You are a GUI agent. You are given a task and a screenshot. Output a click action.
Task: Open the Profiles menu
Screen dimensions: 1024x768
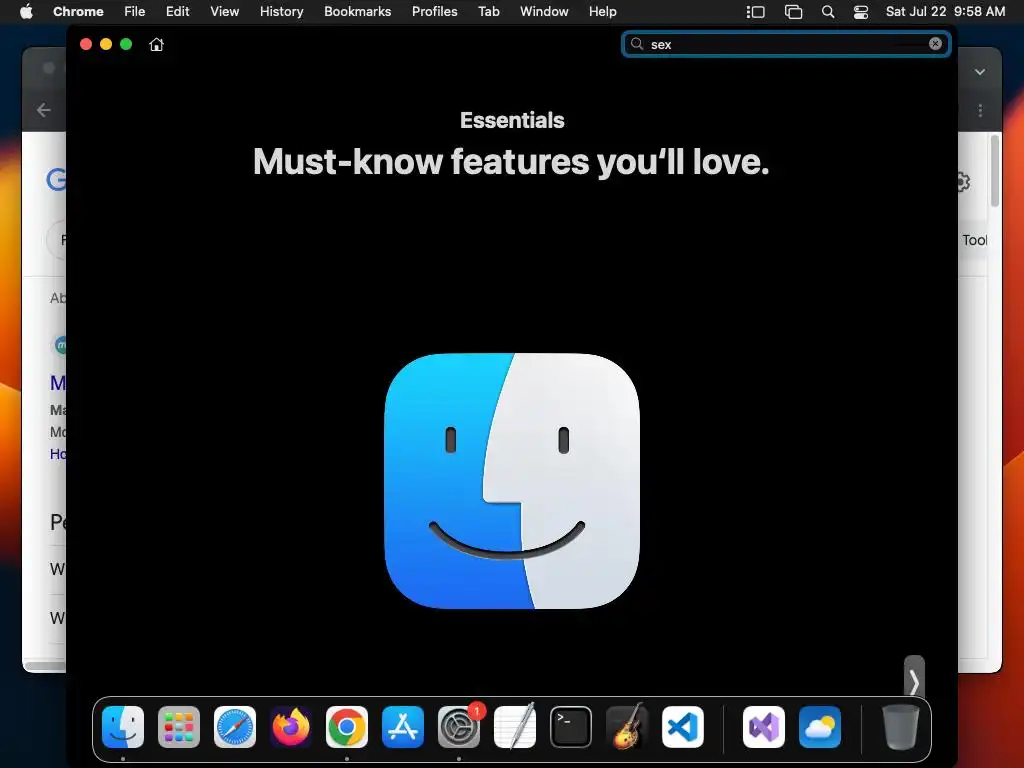(434, 11)
